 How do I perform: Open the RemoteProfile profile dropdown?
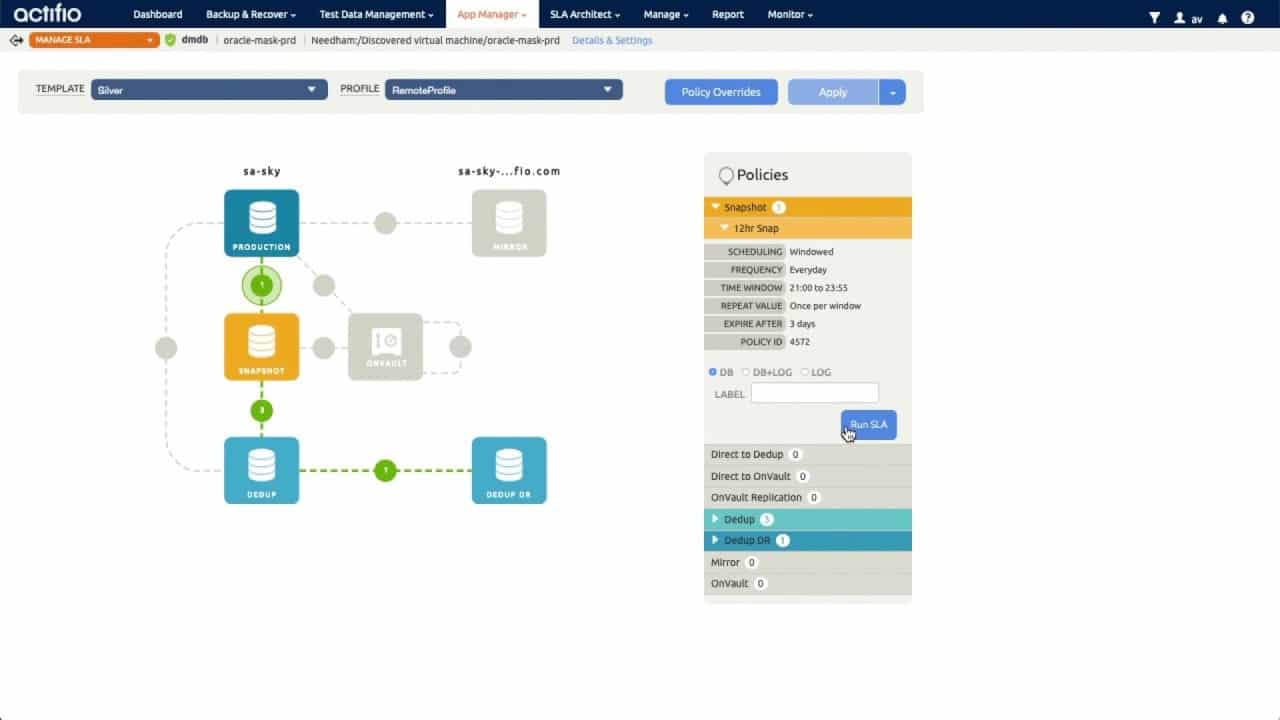point(504,90)
